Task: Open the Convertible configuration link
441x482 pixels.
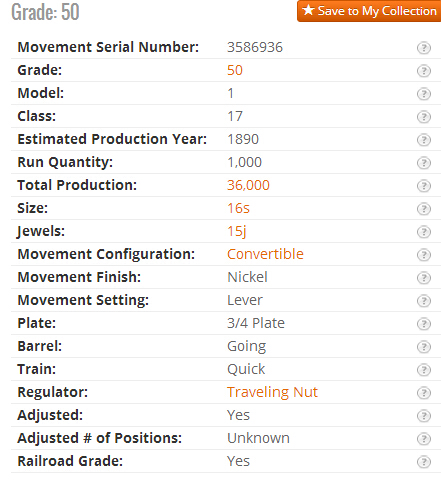Action: coord(265,254)
